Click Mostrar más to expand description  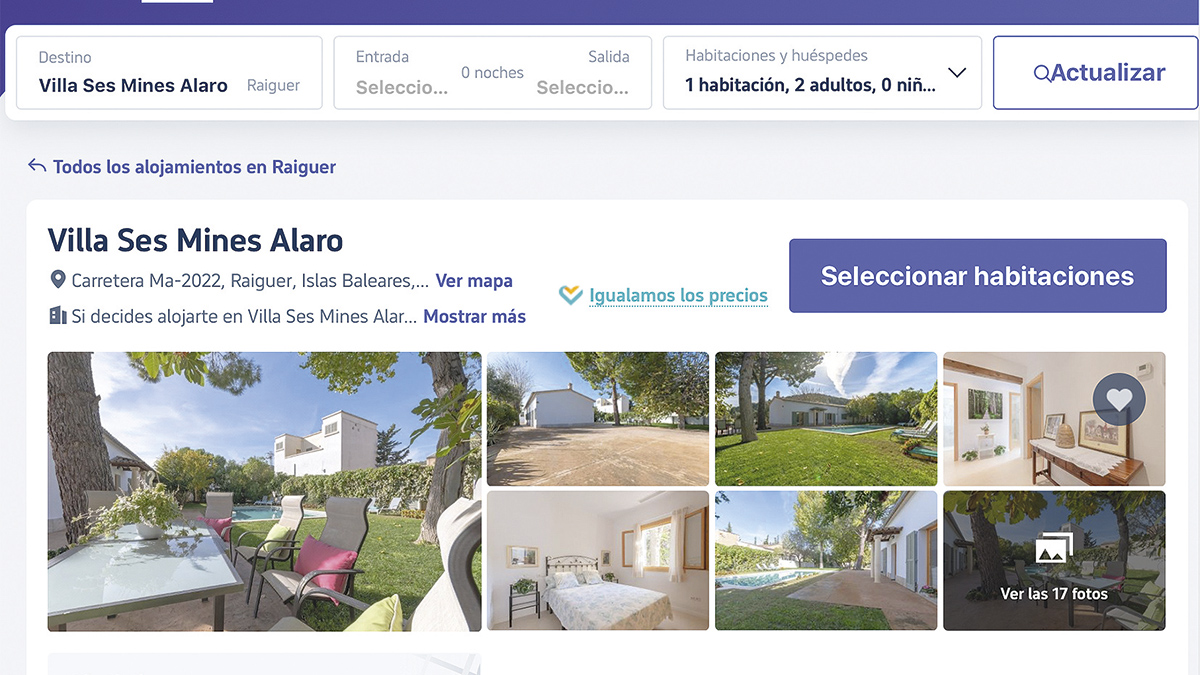tap(475, 316)
